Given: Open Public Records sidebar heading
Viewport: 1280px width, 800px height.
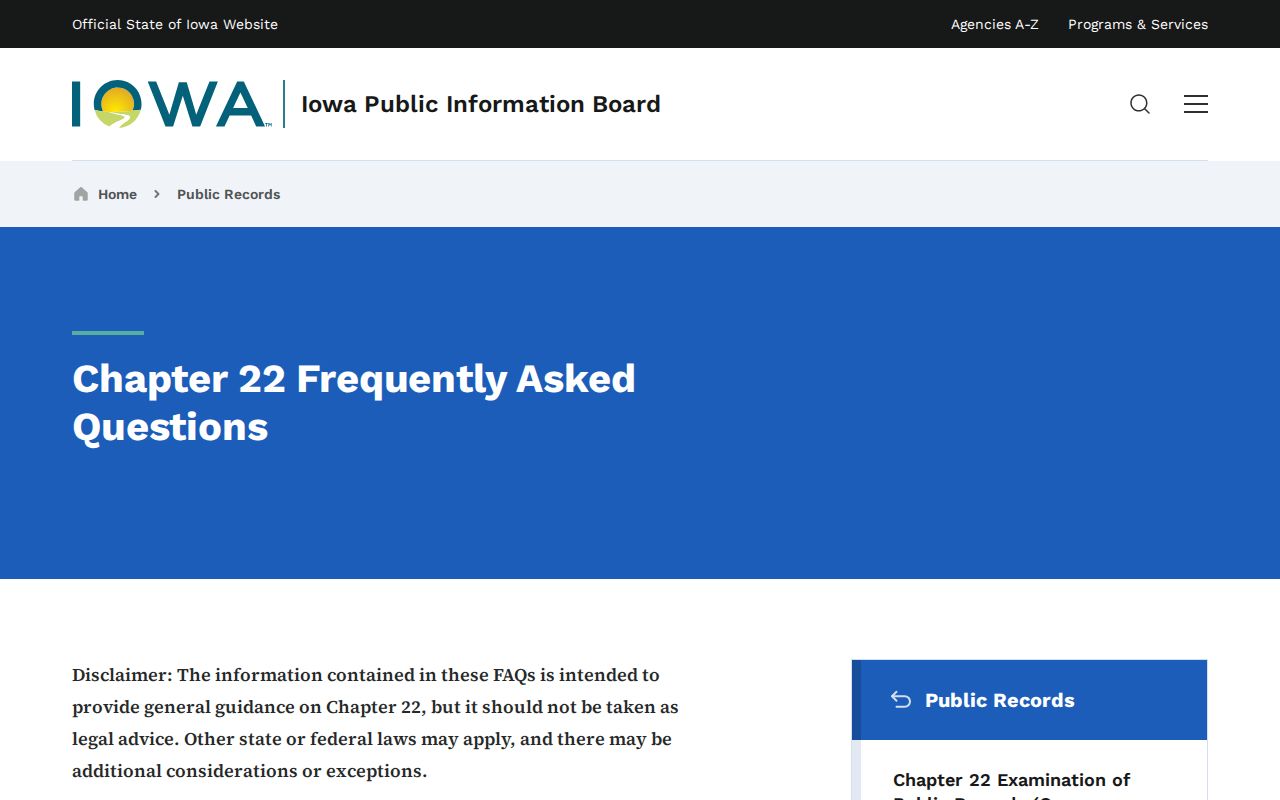Looking at the screenshot, I should pyautogui.click(x=1000, y=700).
